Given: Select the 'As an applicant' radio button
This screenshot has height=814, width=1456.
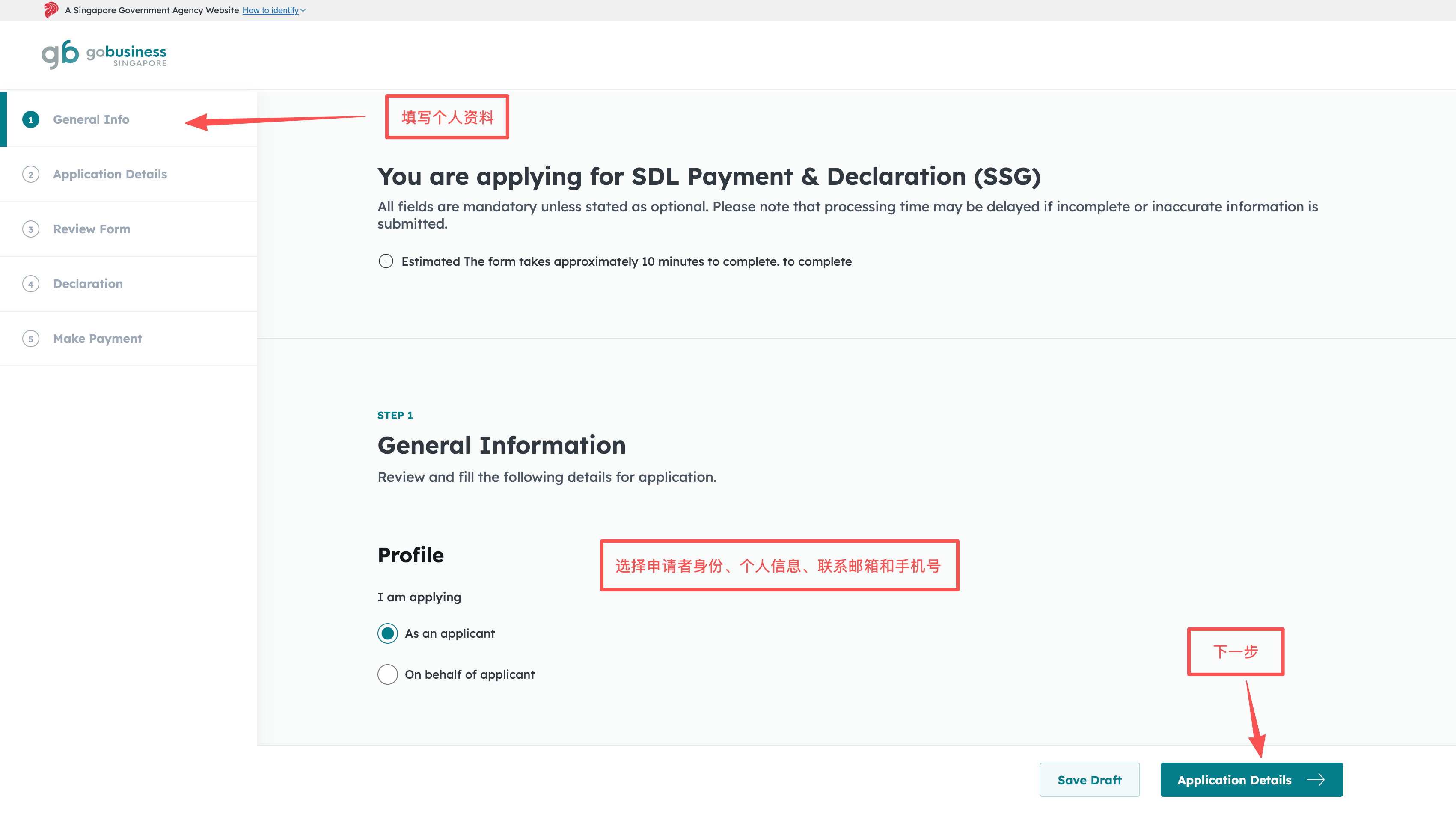Looking at the screenshot, I should point(387,633).
